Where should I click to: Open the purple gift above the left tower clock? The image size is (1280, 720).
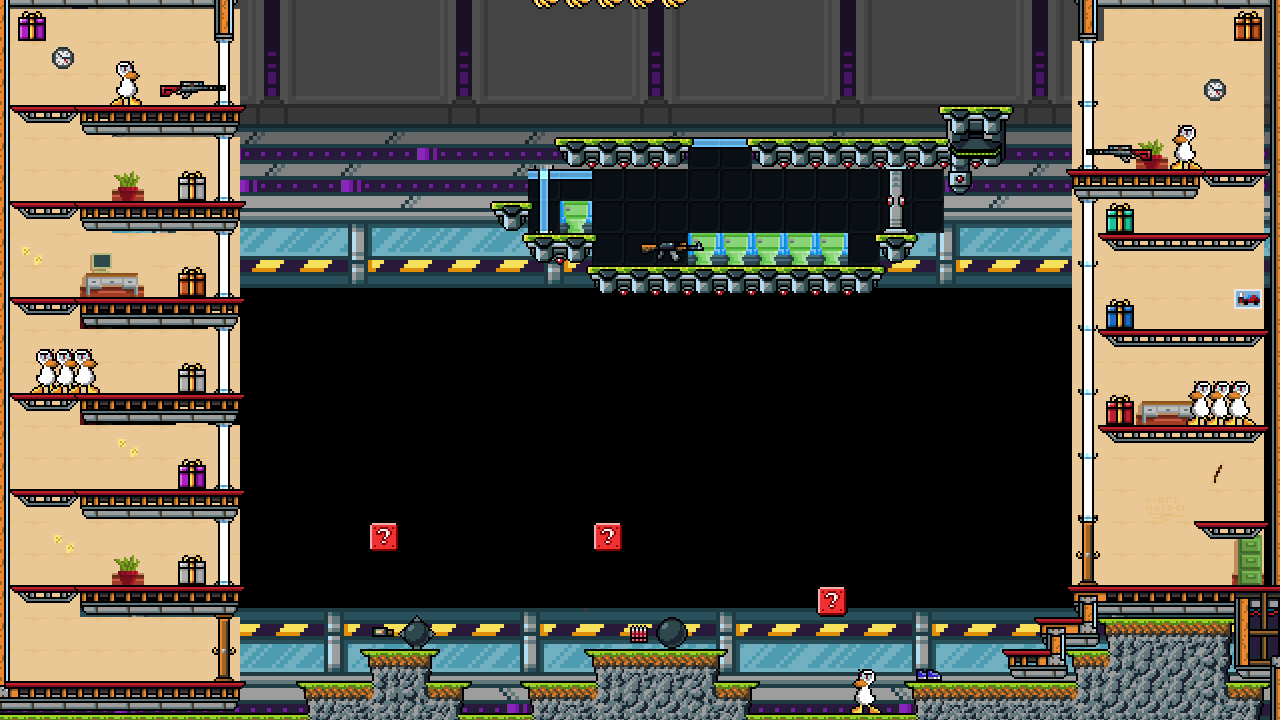coord(32,26)
